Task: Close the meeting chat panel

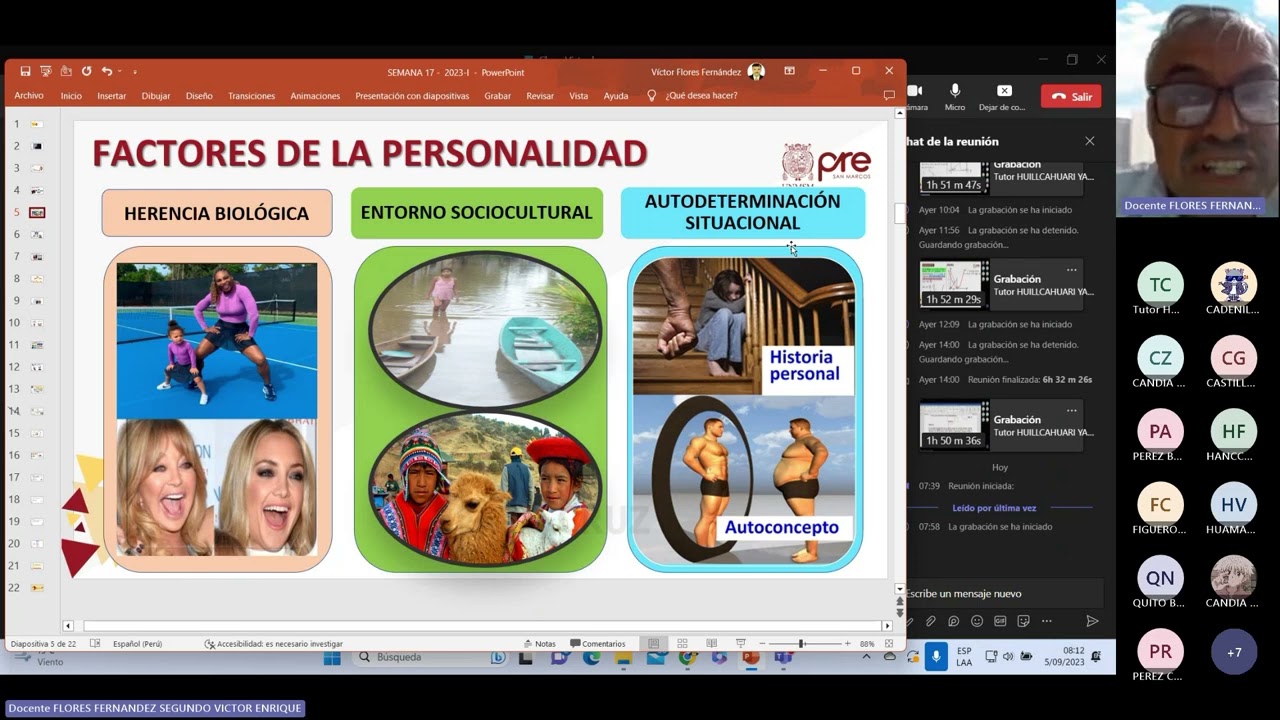Action: (x=1090, y=141)
